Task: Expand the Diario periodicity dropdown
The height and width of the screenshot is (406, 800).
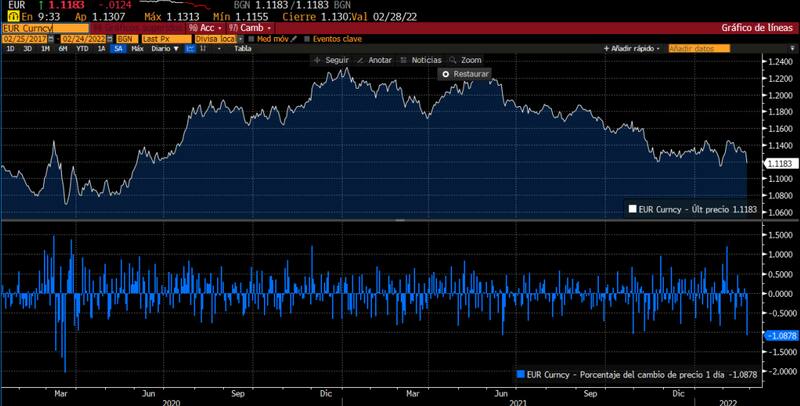Action: point(164,48)
